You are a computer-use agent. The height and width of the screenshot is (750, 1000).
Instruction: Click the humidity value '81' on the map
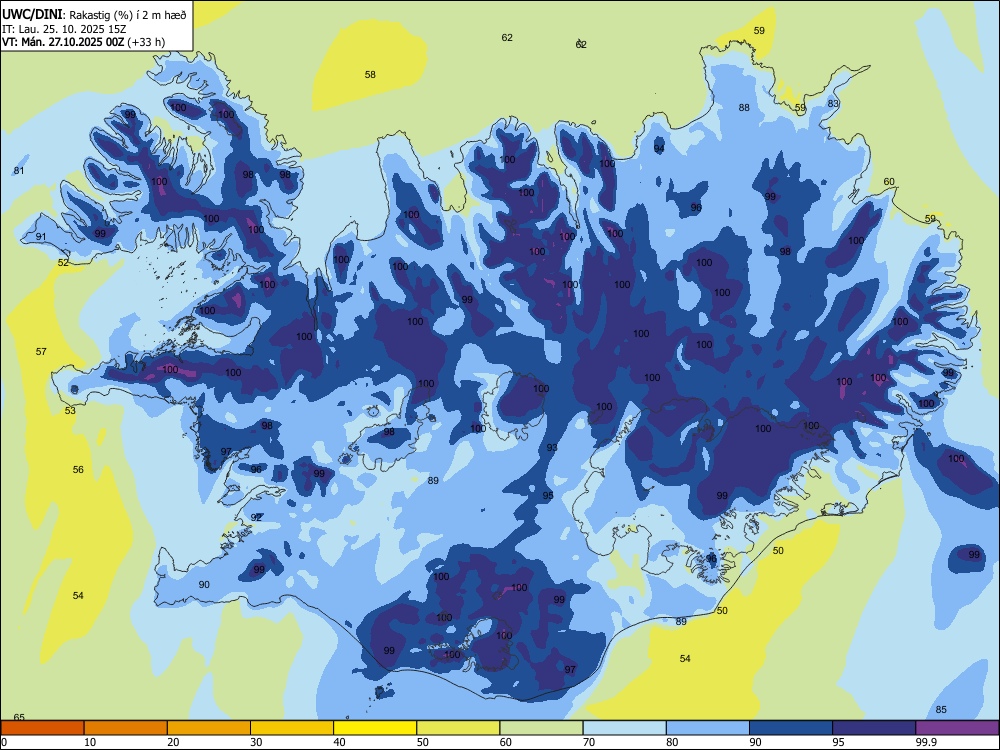pos(19,170)
